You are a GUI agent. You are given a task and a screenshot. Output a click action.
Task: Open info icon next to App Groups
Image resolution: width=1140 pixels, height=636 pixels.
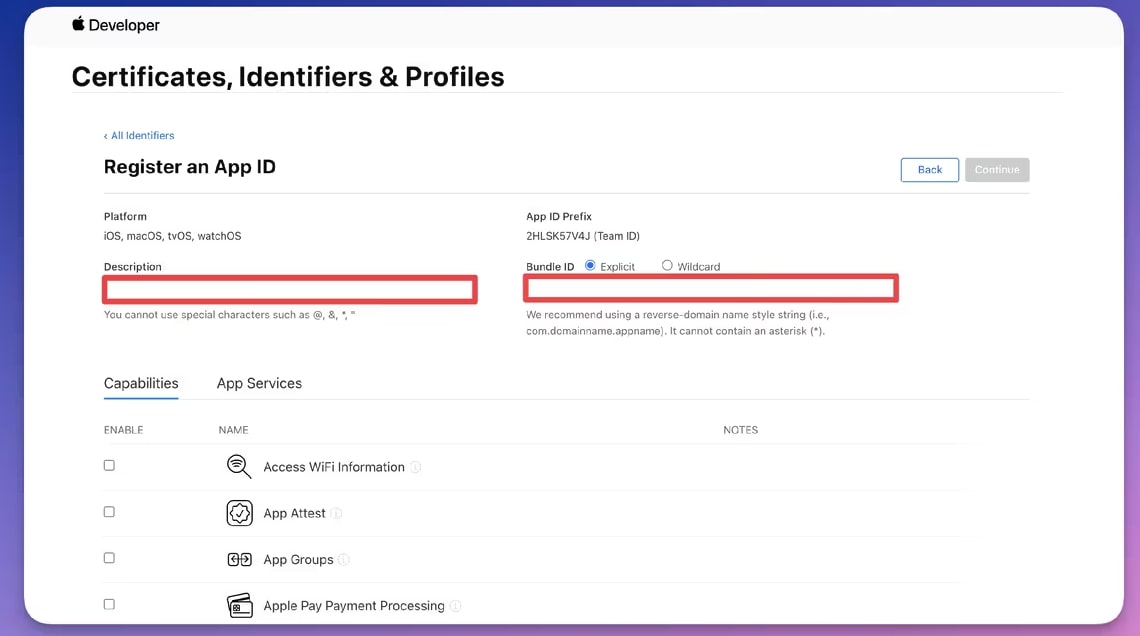point(344,560)
